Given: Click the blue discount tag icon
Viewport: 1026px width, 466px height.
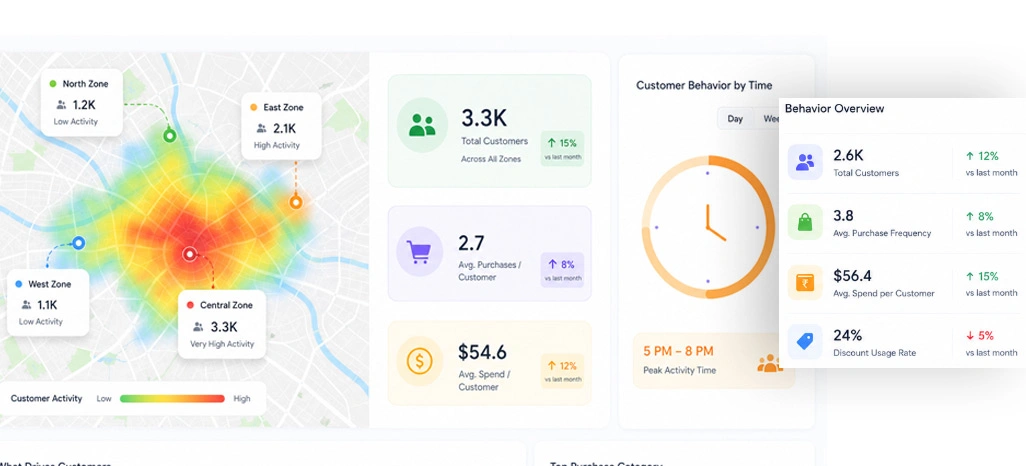Looking at the screenshot, I should (x=805, y=342).
